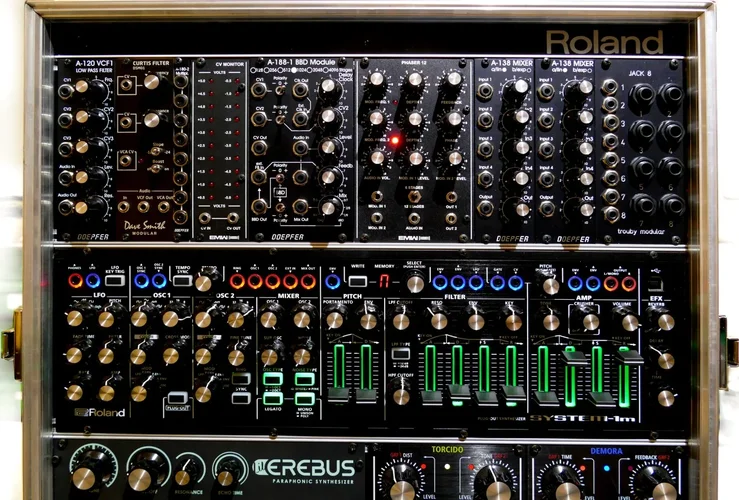Toggle the LFO KEY TRIG button

(x=115, y=281)
